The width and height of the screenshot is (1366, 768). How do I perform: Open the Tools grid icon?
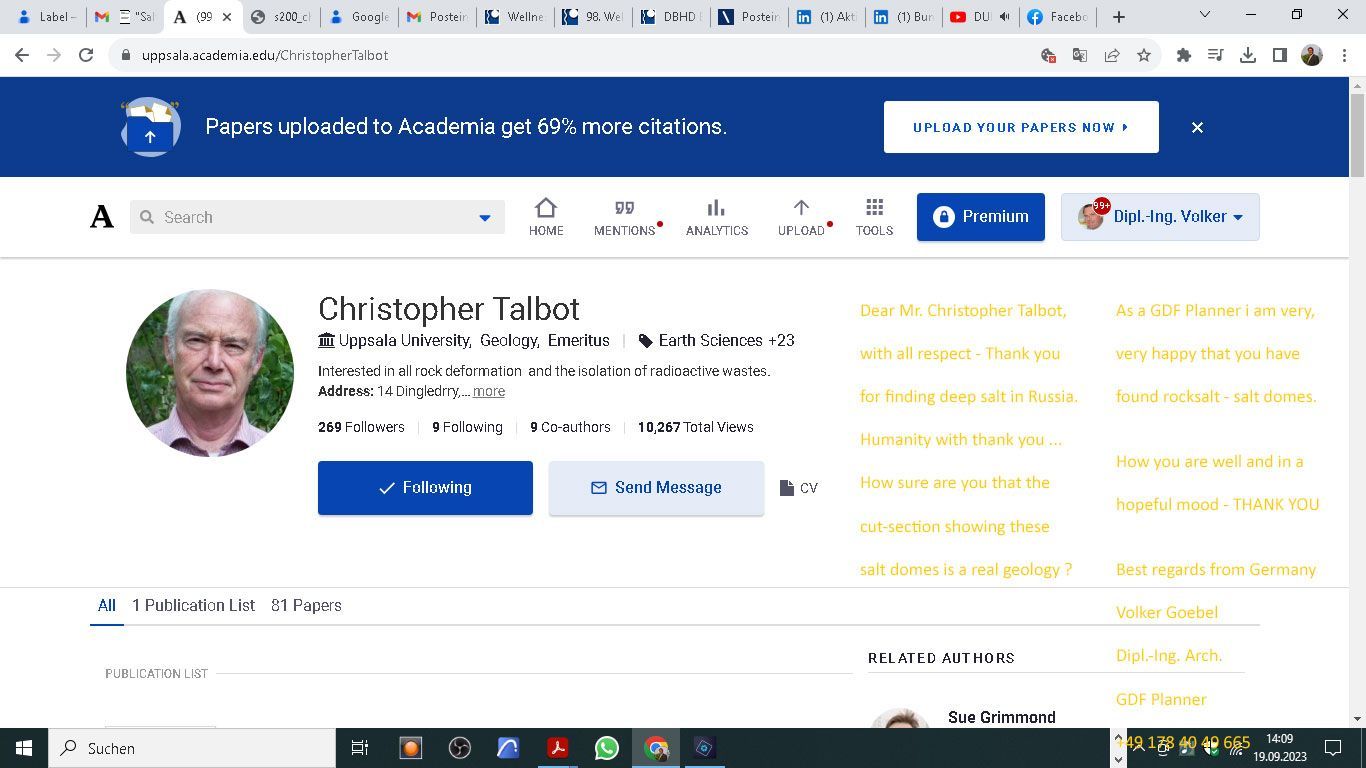point(874,216)
